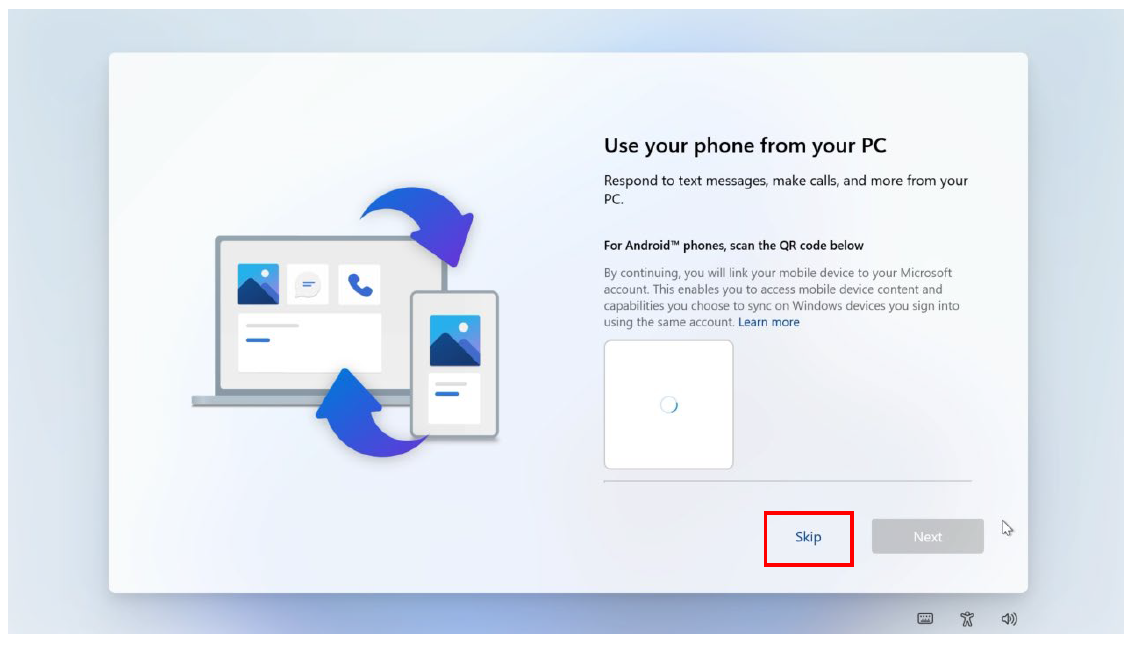Click the phone call icon on laptop illustration
Screen dimensions: 1132x646
pos(360,284)
